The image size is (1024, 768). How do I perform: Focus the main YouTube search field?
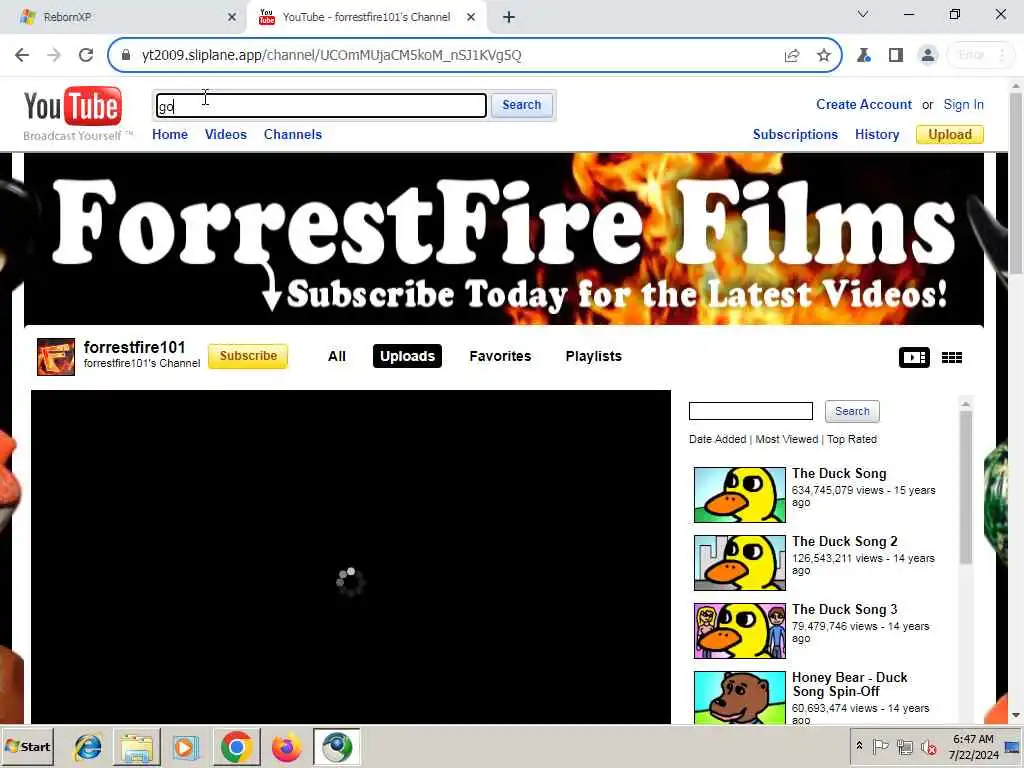321,105
